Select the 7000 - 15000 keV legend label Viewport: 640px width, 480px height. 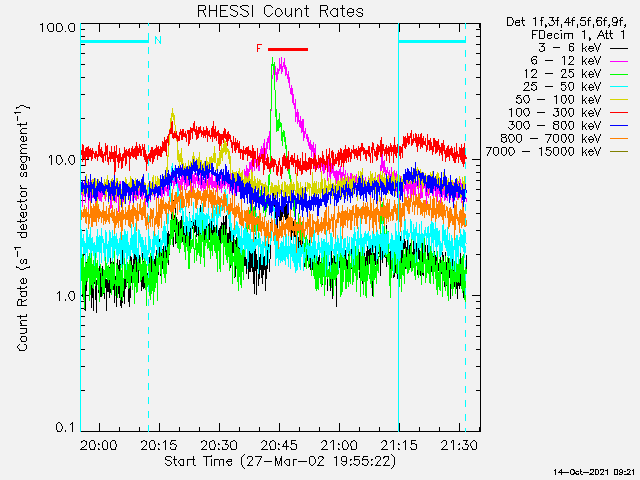(543, 152)
